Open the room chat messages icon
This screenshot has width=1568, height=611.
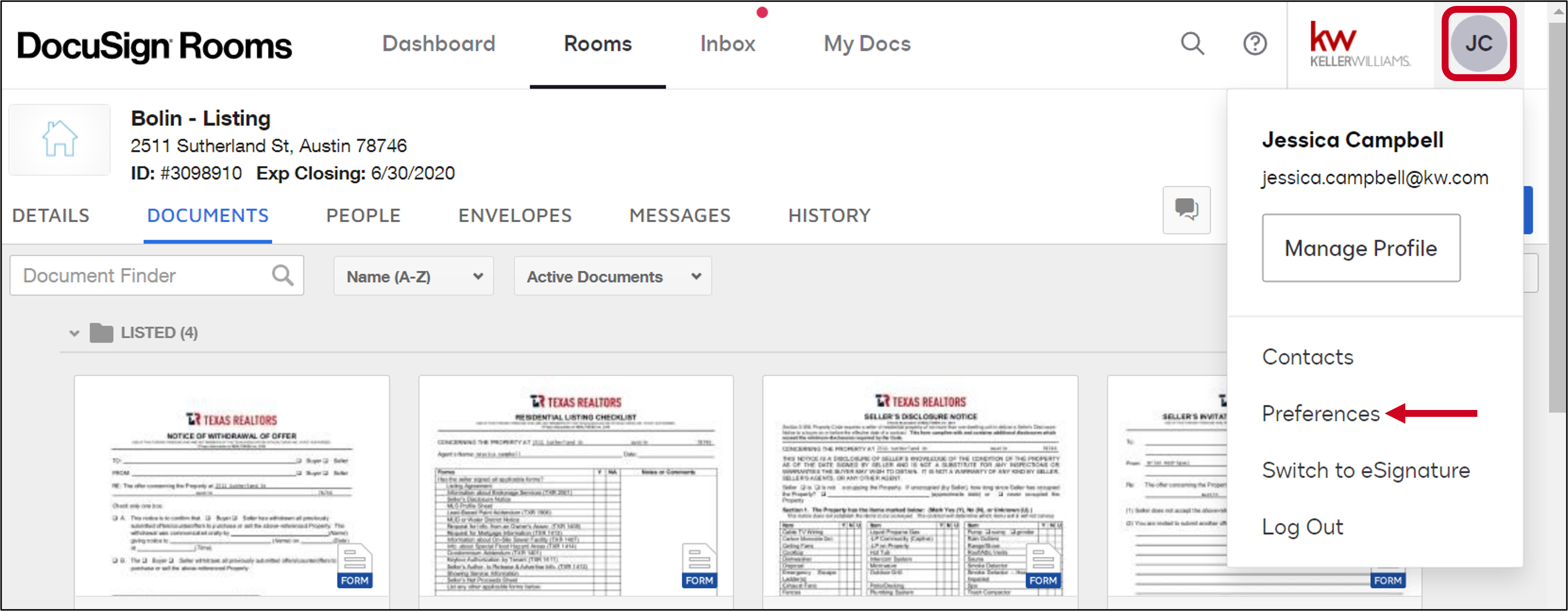click(1187, 210)
